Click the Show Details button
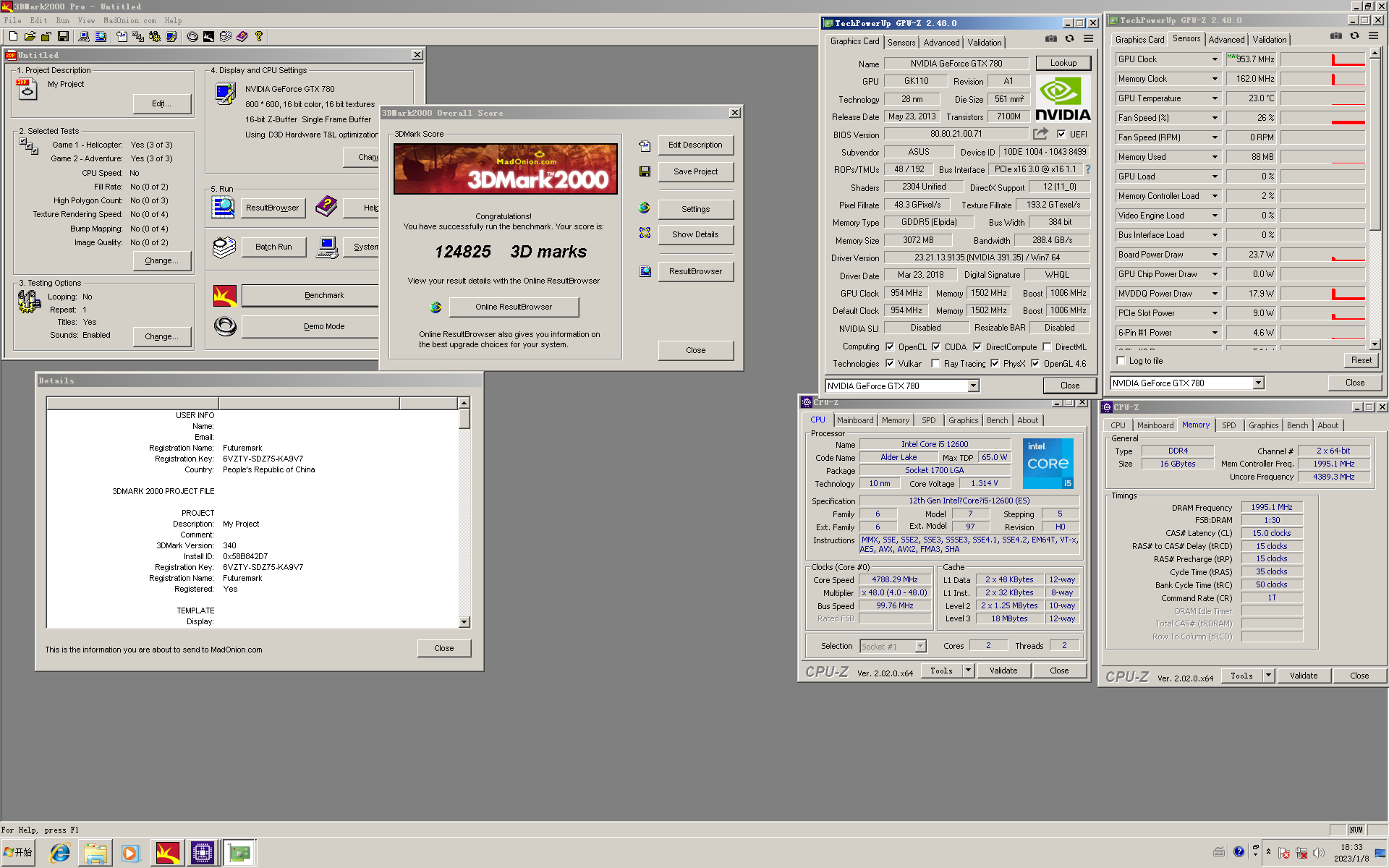The image size is (1389, 868). 695,234
